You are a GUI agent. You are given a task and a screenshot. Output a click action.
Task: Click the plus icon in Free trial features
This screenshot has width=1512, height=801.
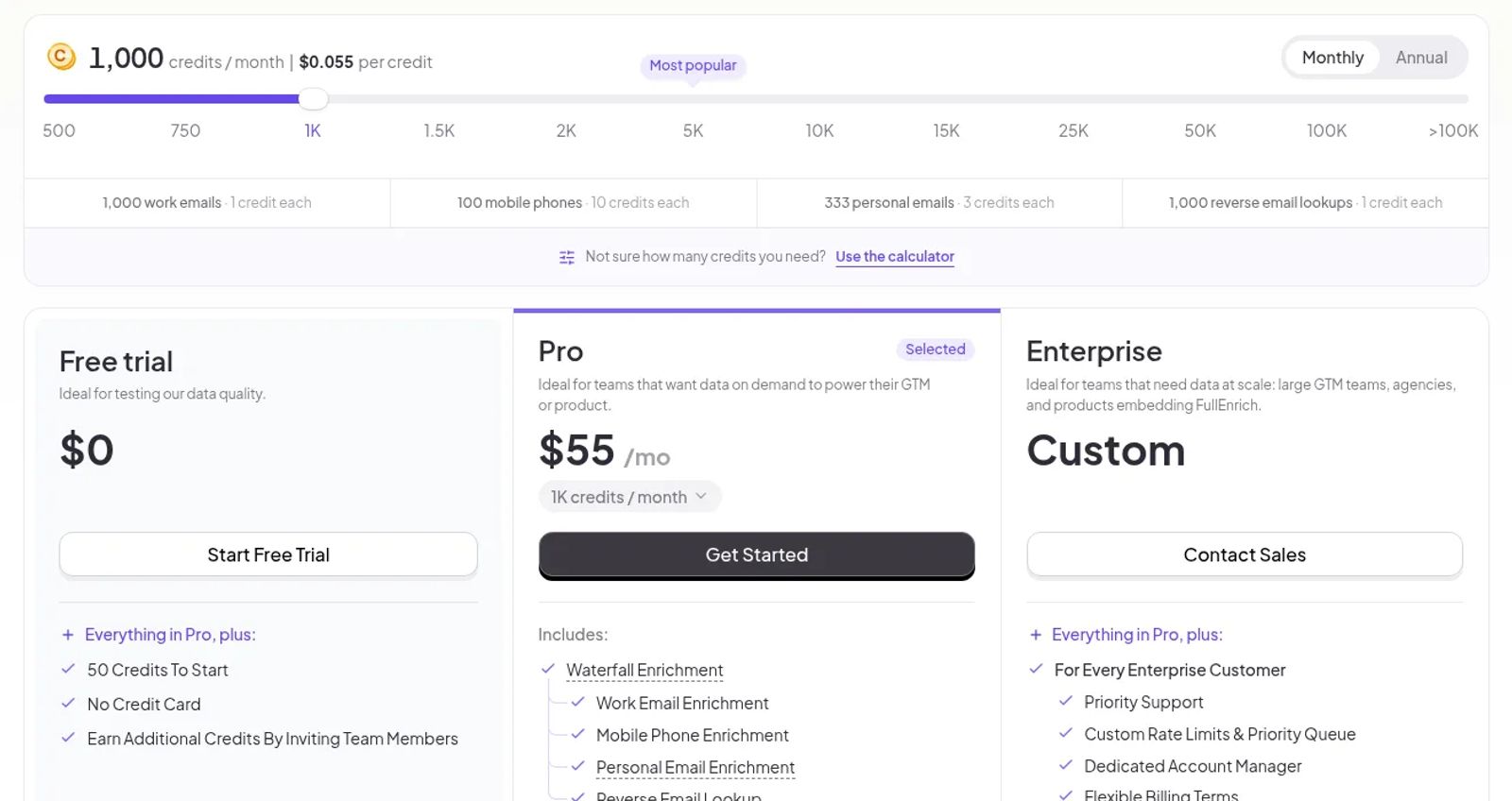pyautogui.click(x=68, y=635)
